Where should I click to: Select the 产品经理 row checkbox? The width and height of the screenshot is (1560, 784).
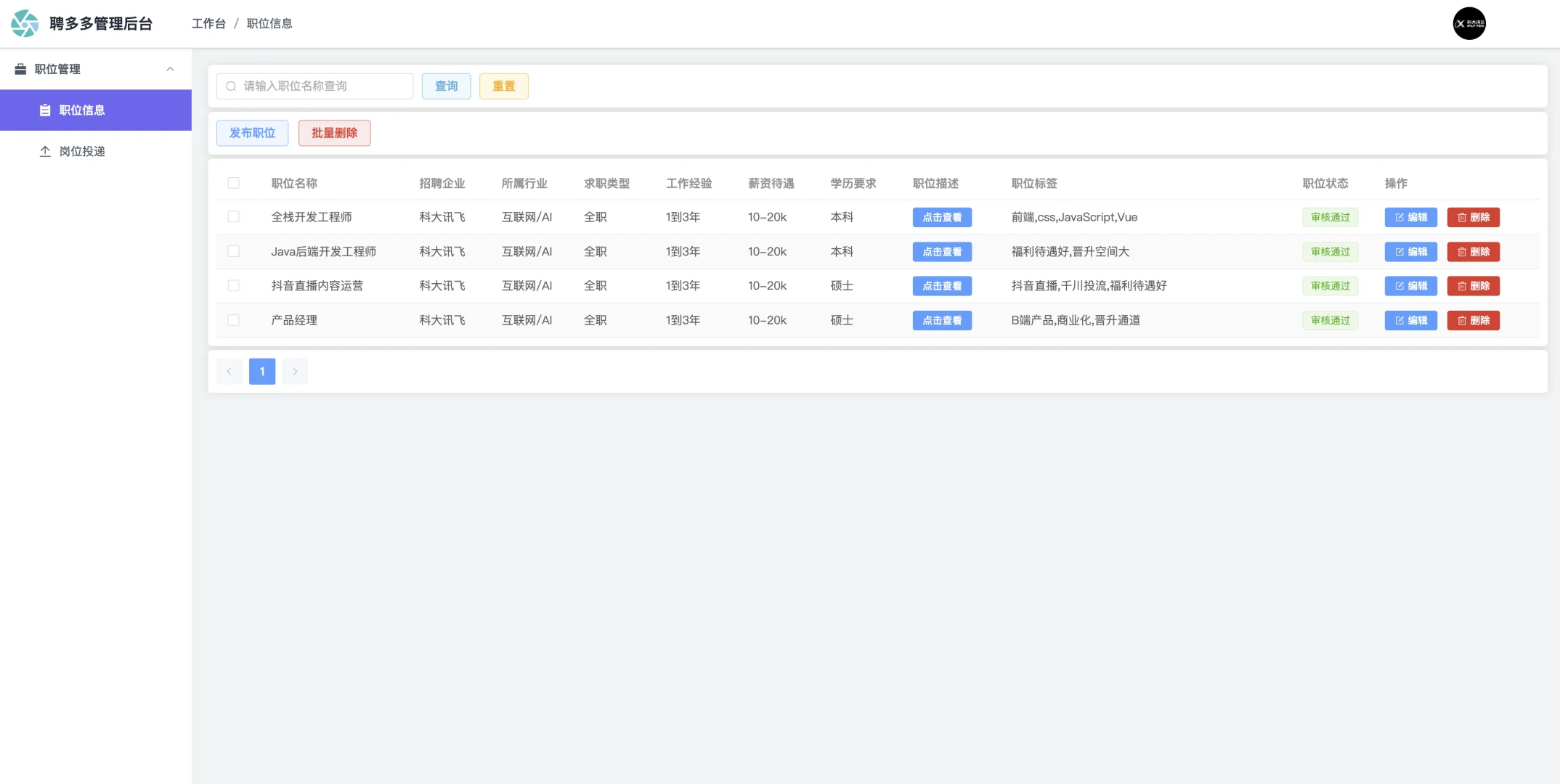click(x=233, y=320)
